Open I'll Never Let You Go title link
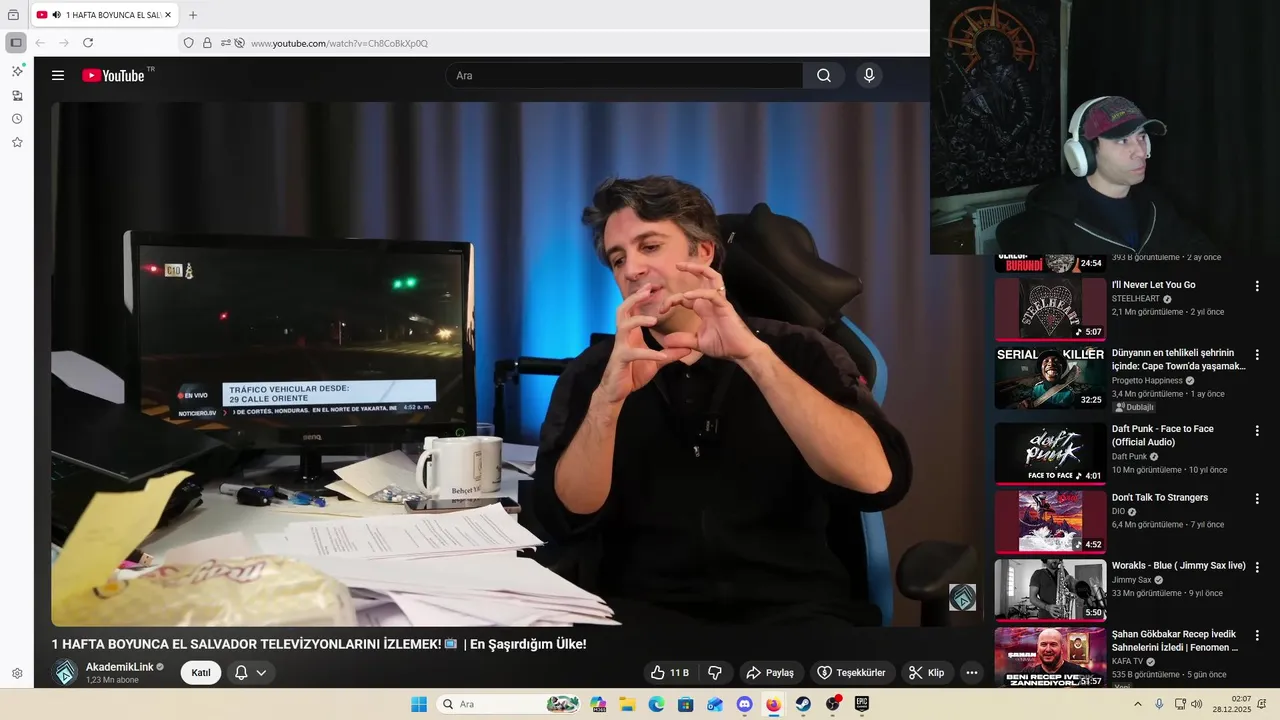The width and height of the screenshot is (1280, 720). 1153,285
